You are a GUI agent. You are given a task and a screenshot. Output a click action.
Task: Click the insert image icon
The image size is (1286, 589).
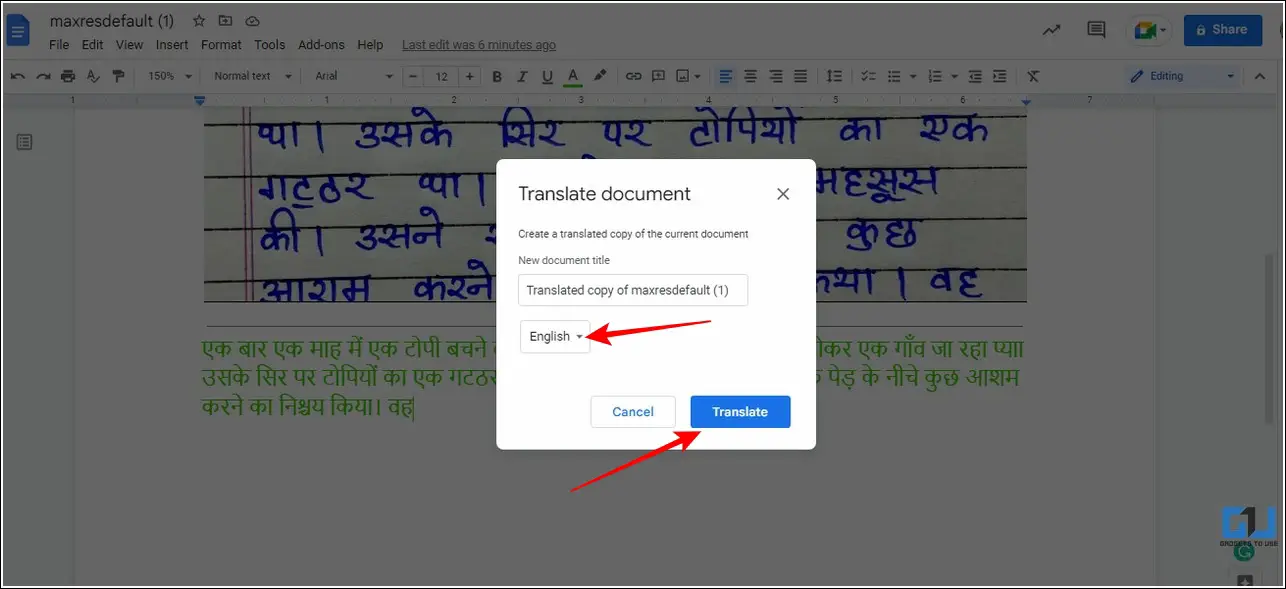click(683, 76)
